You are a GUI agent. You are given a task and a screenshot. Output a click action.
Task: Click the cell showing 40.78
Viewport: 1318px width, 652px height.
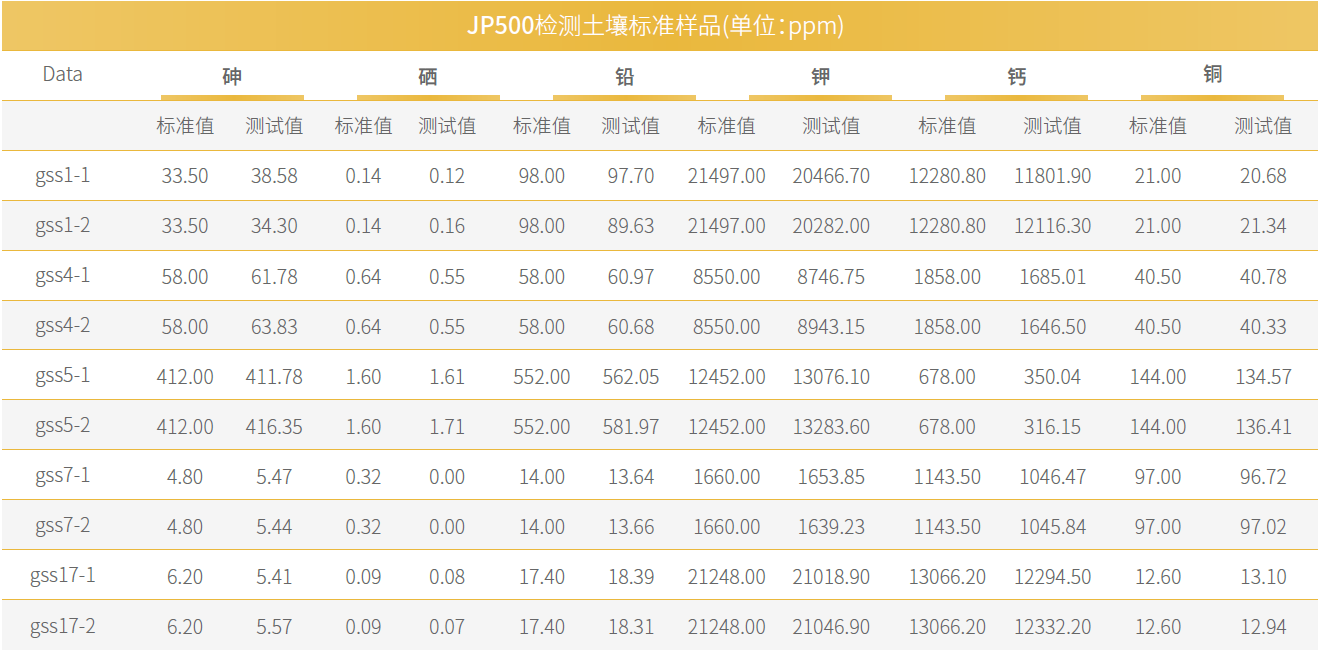[x=1263, y=277]
